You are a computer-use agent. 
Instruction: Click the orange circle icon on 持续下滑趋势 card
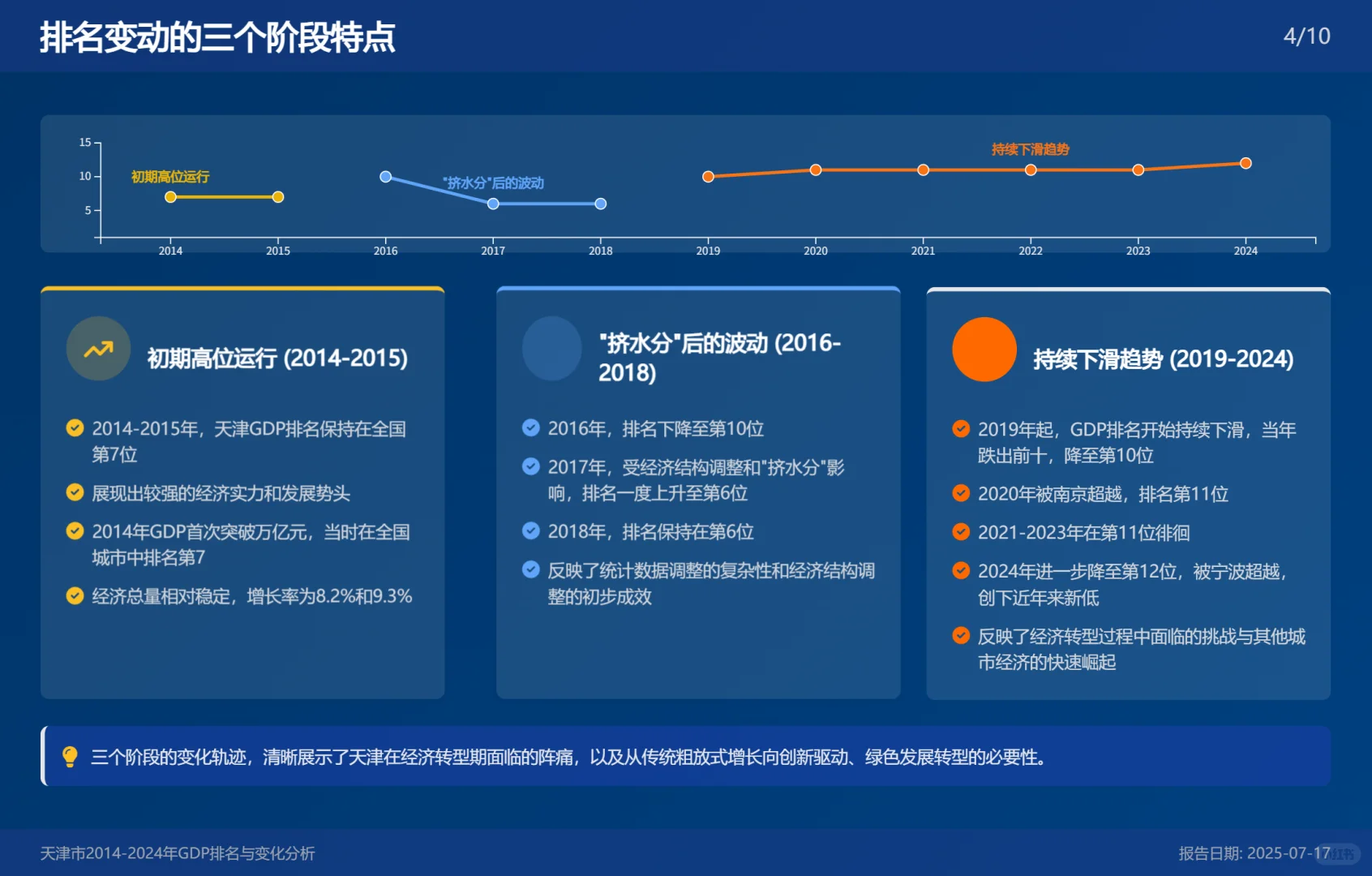click(x=983, y=350)
